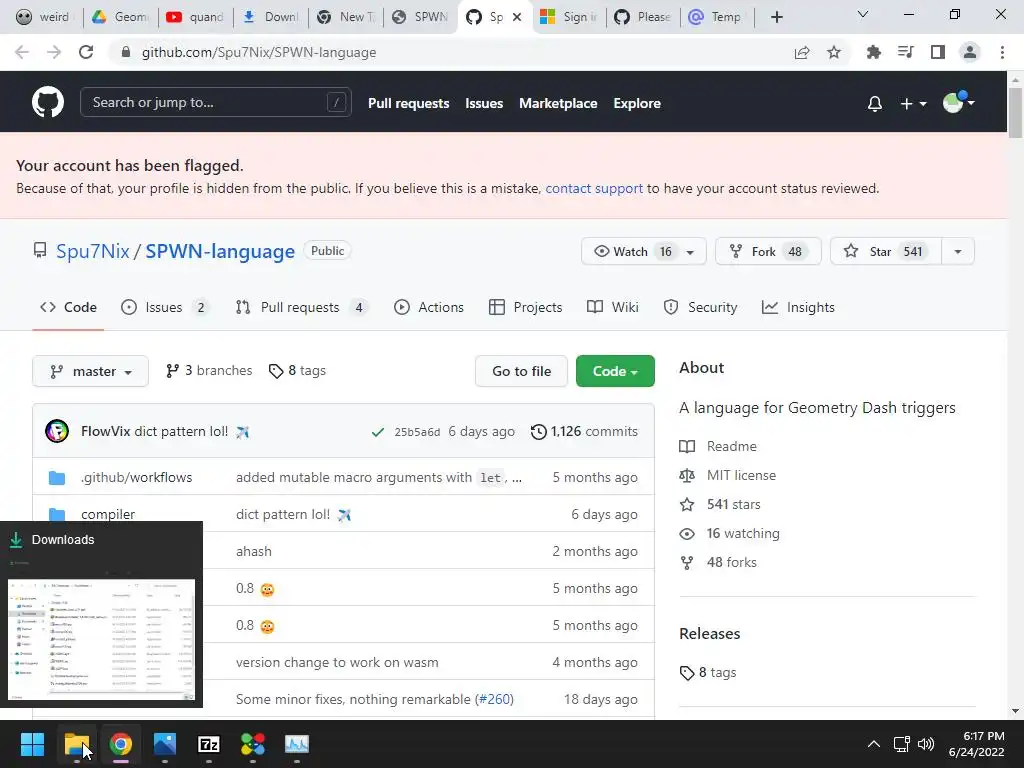Open the user avatar menu
The width and height of the screenshot is (1024, 768).
(958, 103)
